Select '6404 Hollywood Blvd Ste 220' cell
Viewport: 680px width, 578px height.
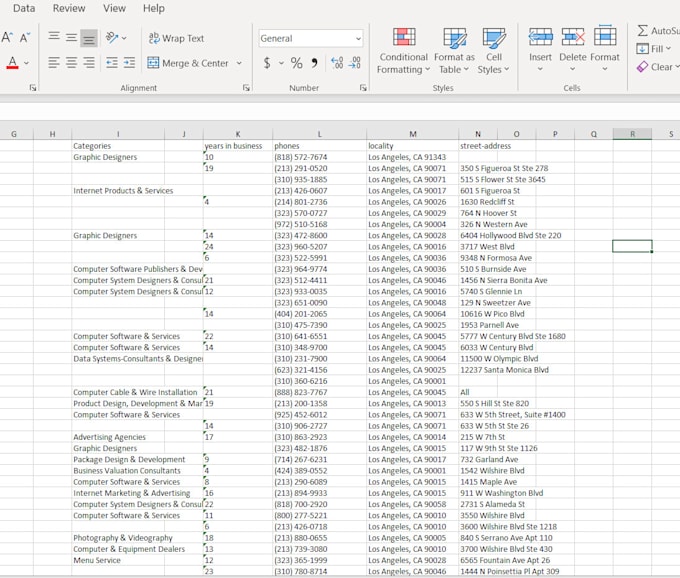[x=510, y=235]
